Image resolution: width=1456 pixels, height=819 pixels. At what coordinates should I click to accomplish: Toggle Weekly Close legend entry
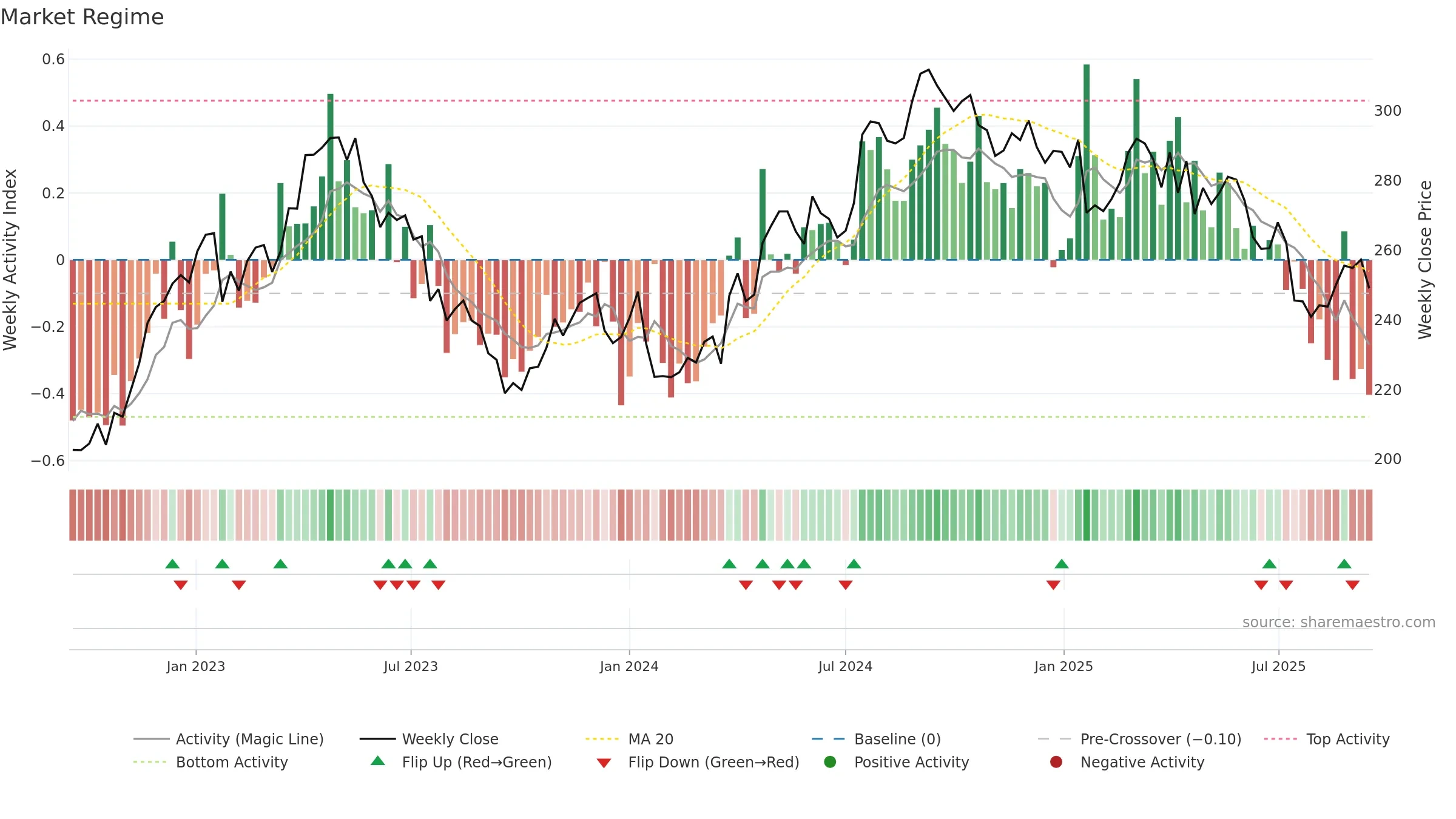coord(429,739)
